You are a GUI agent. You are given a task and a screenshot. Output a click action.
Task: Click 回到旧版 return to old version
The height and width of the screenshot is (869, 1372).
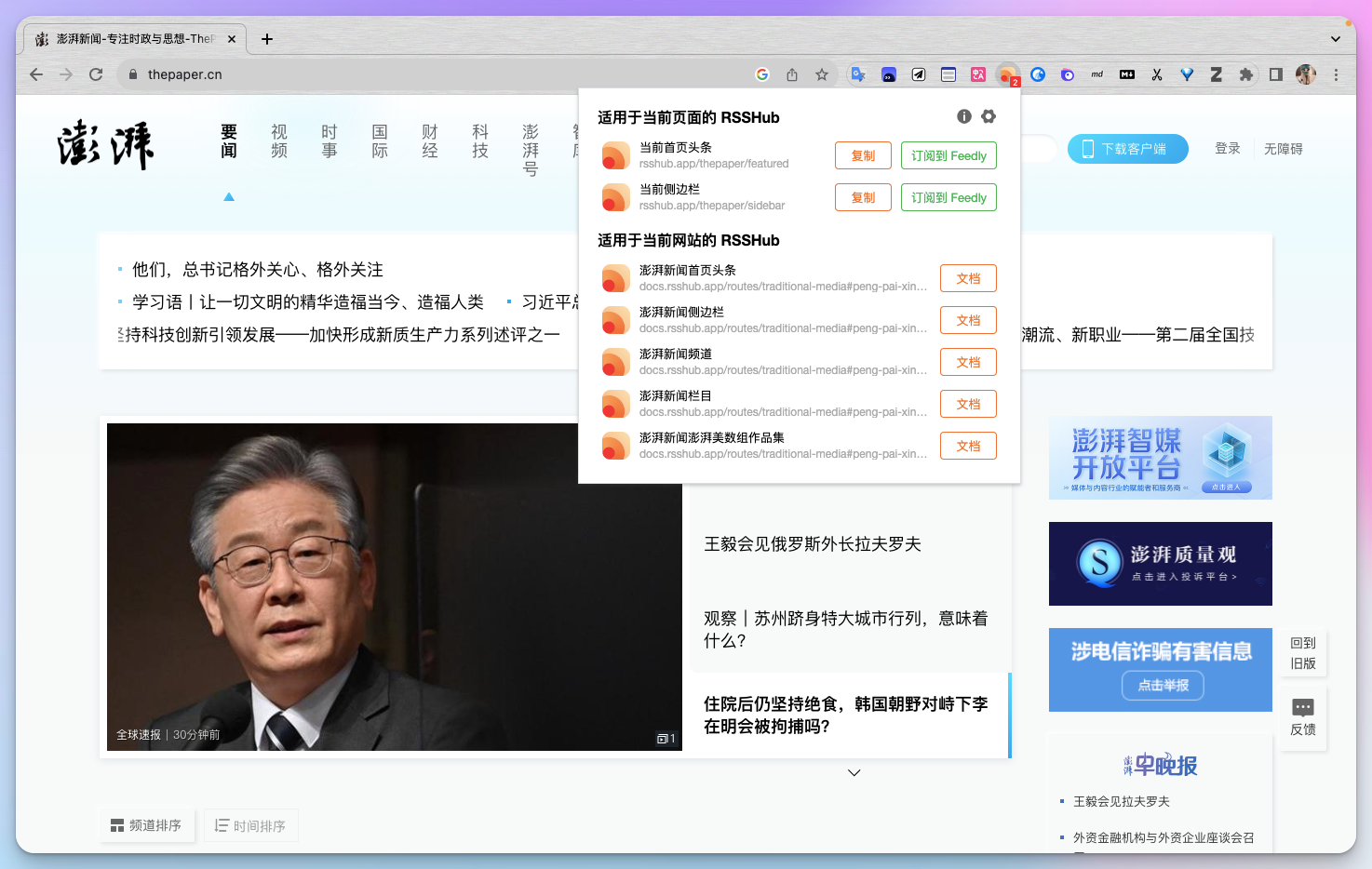pos(1303,653)
